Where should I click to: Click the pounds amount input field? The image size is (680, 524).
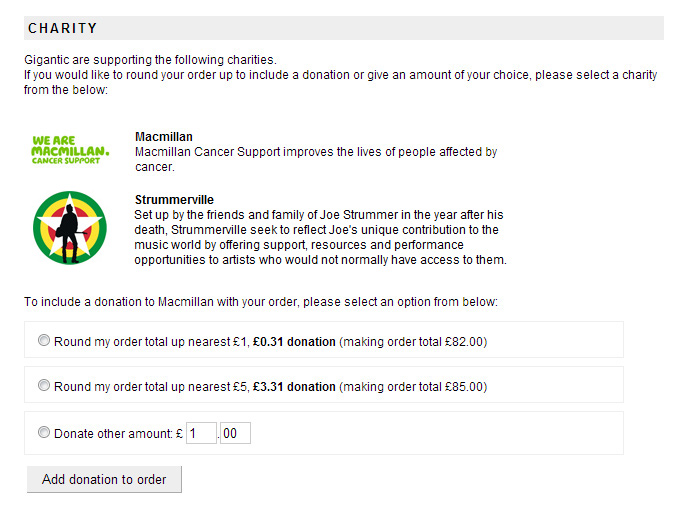201,433
